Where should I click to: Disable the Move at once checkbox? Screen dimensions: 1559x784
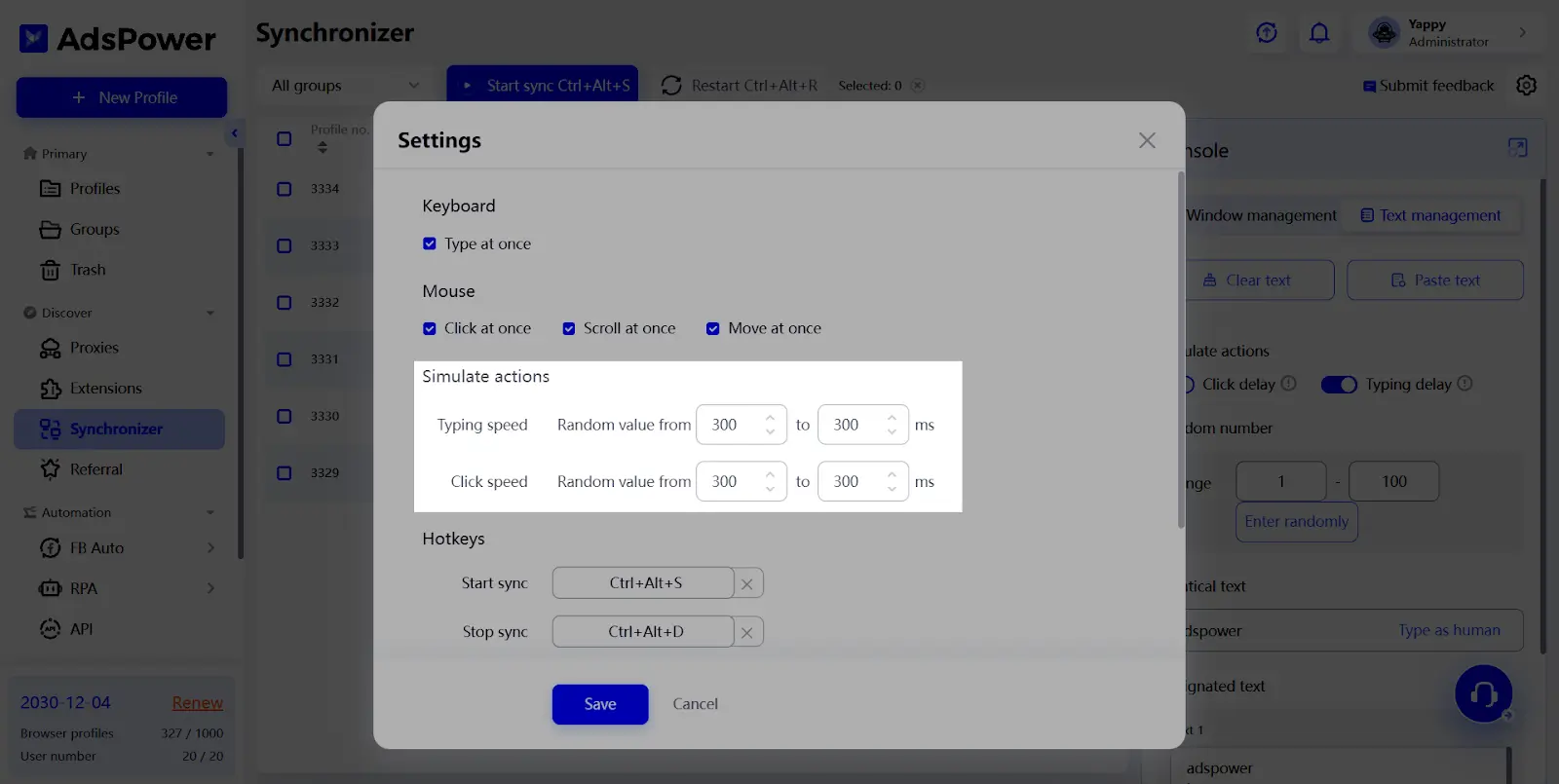pyautogui.click(x=713, y=329)
